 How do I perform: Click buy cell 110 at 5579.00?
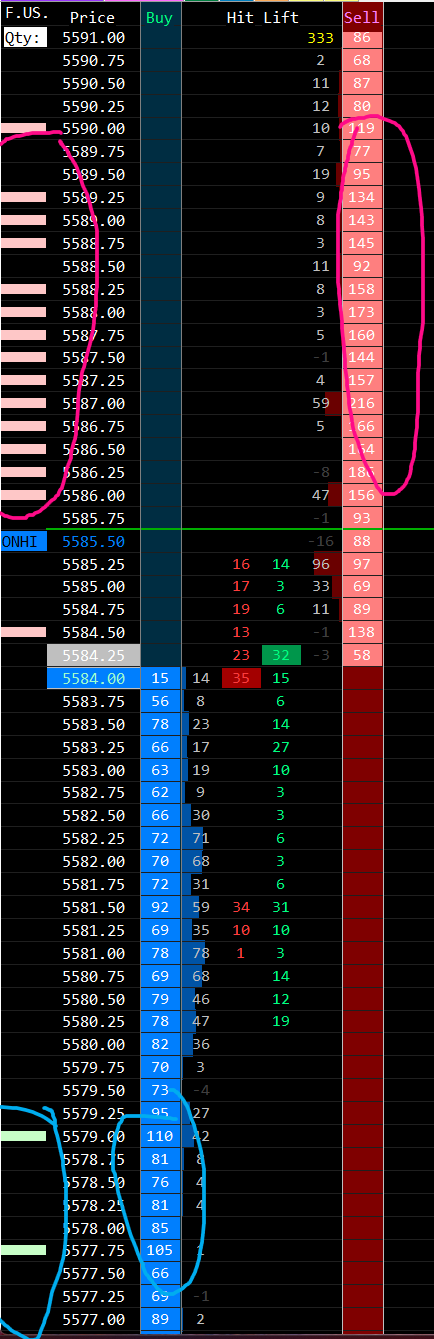coord(161,1136)
